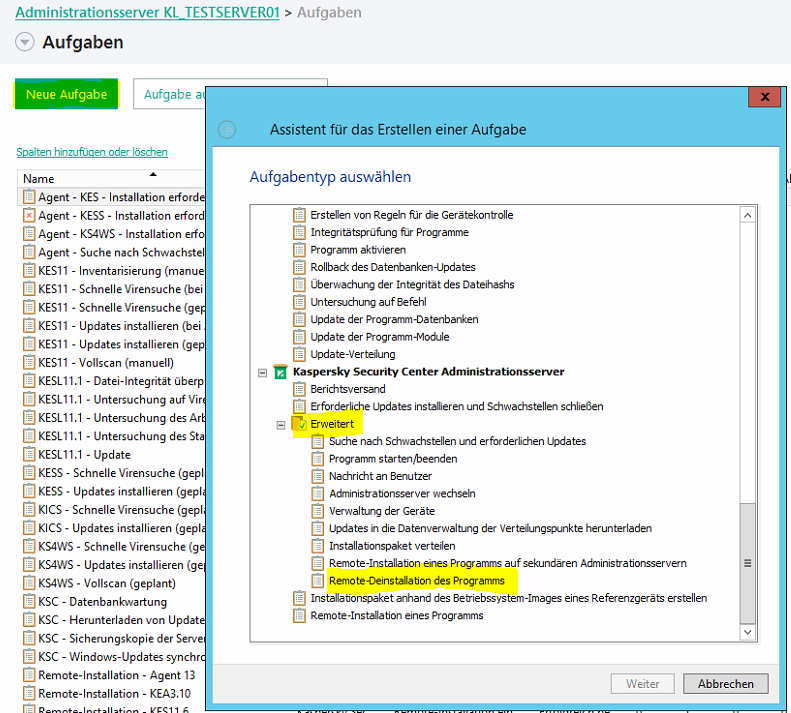Click icon of 'Suche nach Schwachstellen und erforderlichen Updates'
Screen dimensions: 791x713
point(317,442)
